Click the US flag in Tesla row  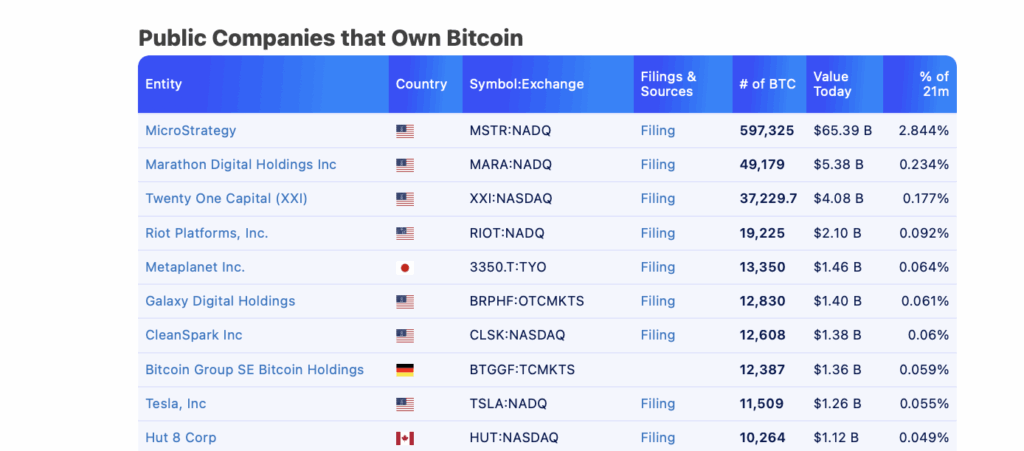(405, 404)
